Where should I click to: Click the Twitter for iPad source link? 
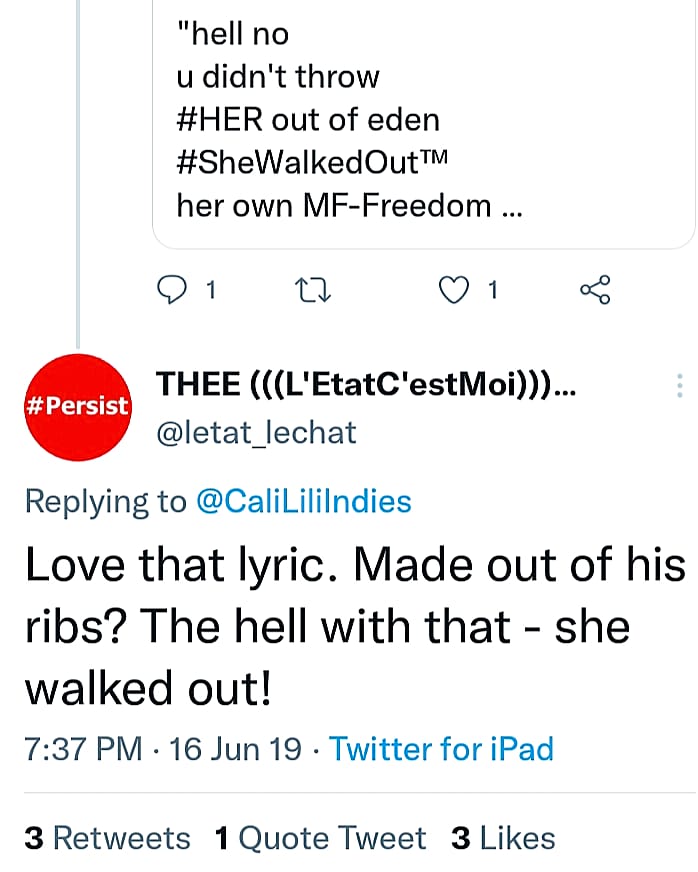pos(441,748)
